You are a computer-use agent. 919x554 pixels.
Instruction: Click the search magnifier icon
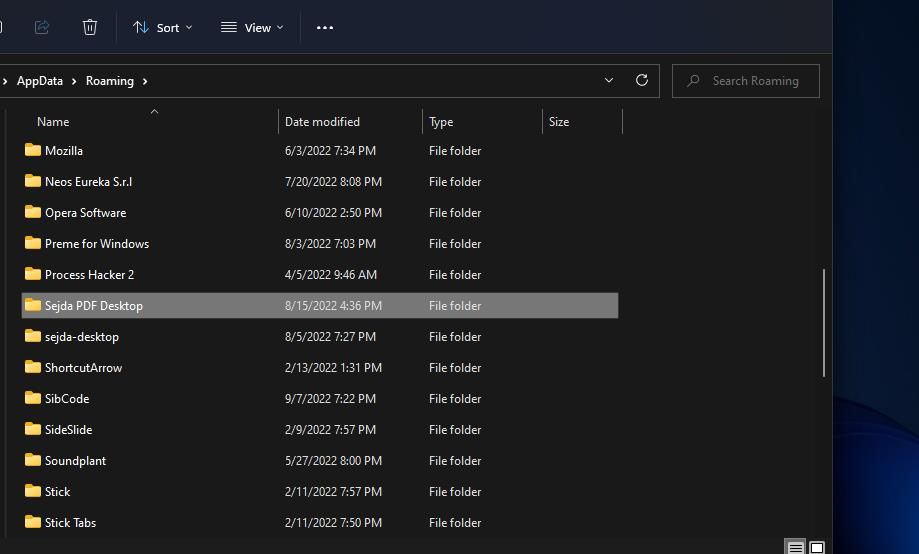tap(694, 81)
